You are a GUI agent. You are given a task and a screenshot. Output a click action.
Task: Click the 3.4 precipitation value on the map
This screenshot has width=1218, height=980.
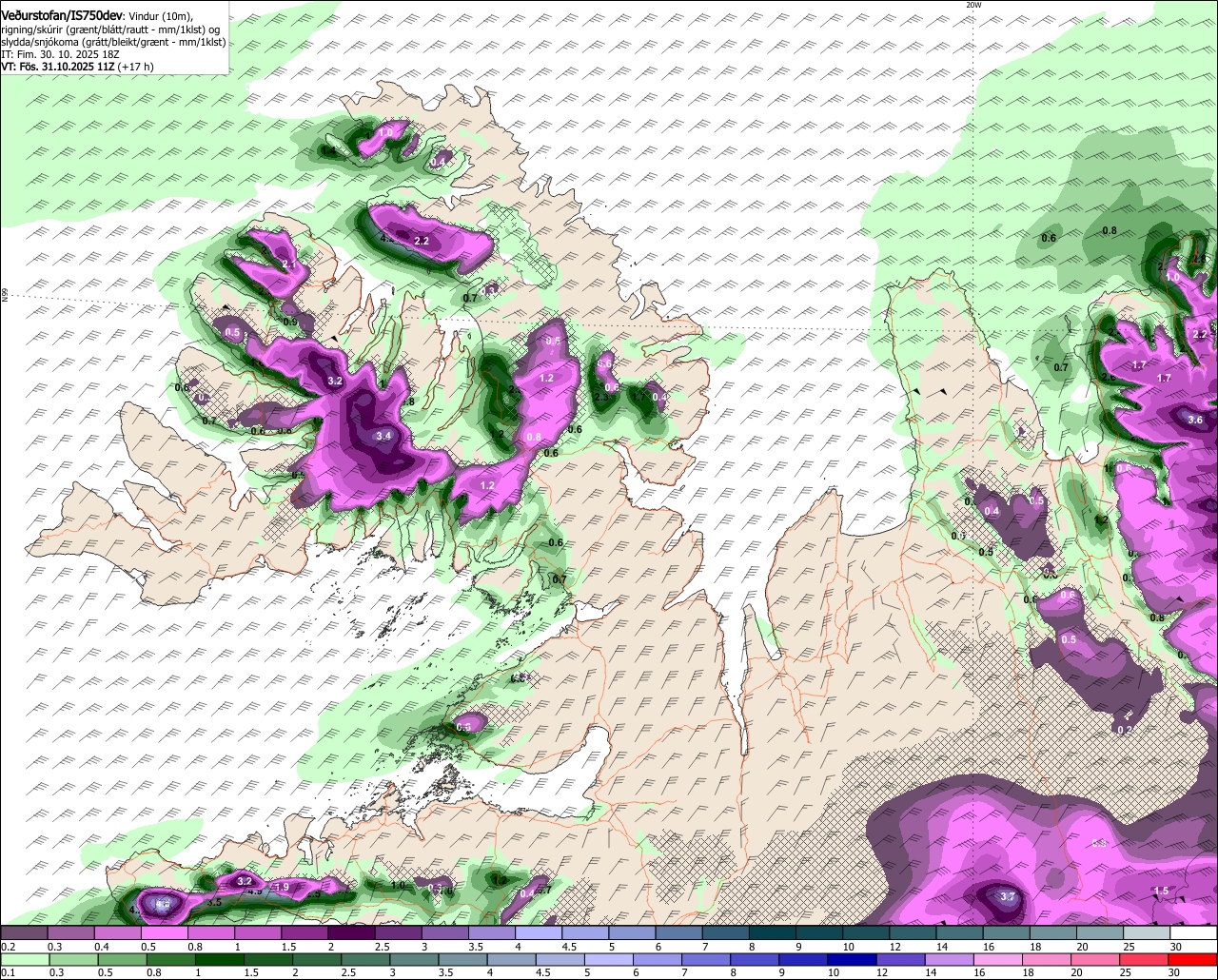point(383,436)
